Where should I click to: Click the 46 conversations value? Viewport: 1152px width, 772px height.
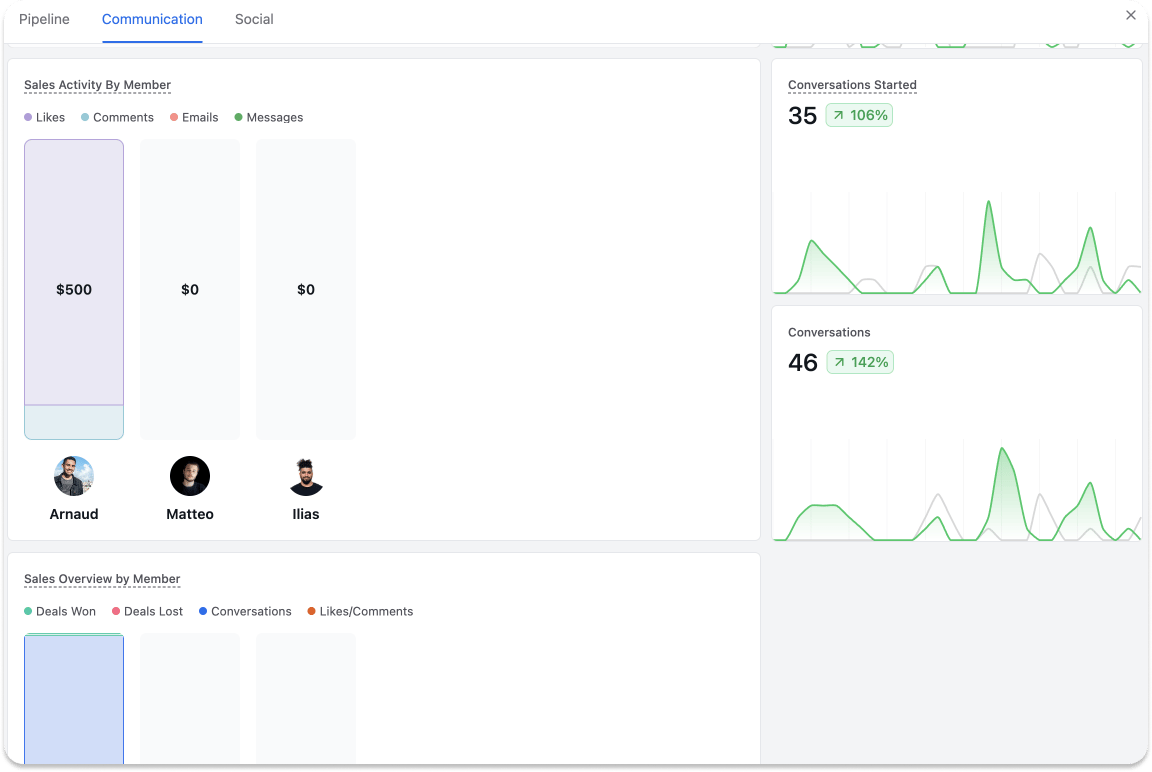[803, 362]
